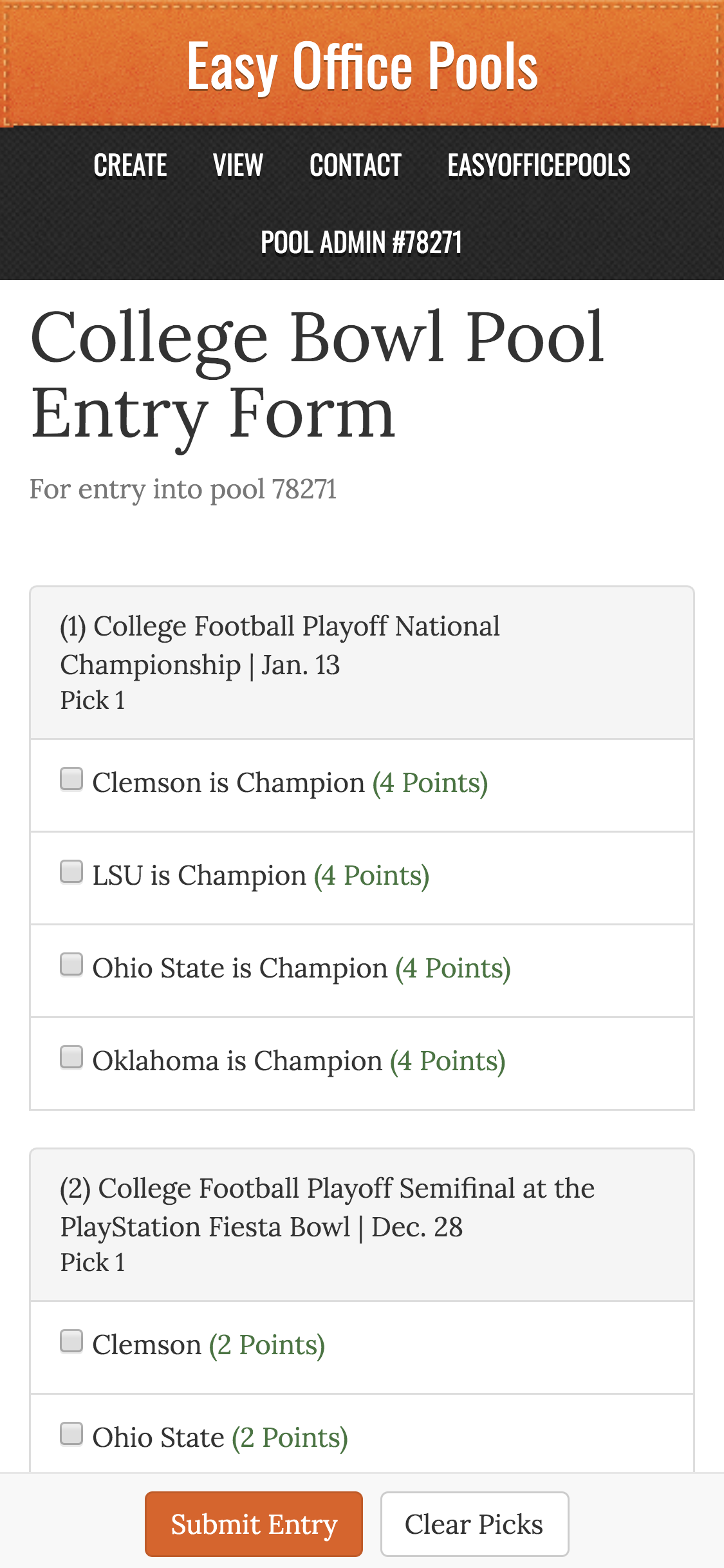The width and height of the screenshot is (724, 1568).
Task: Check Clemson for the Fiesta Bowl semifinal
Action: (71, 1341)
